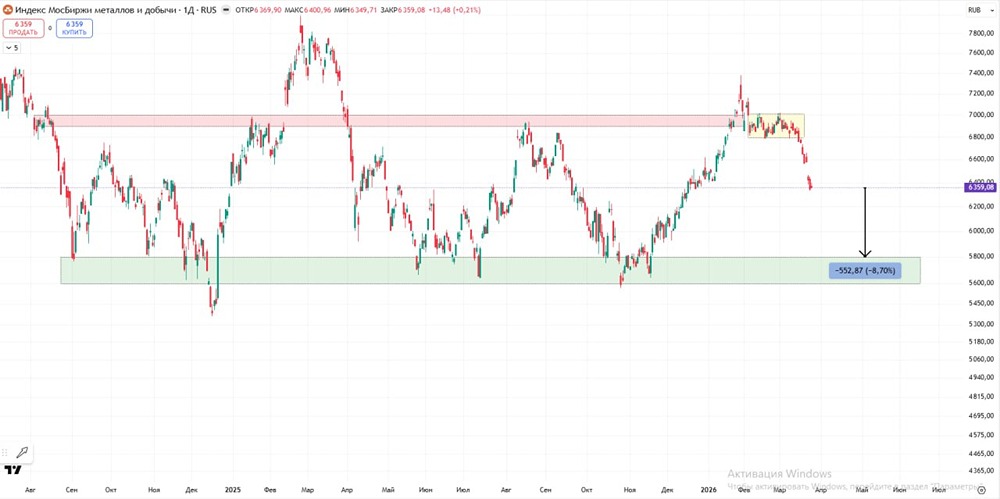Click 4465,00 on the price axis
Viewport: 1000px width, 499px height.
[981, 453]
